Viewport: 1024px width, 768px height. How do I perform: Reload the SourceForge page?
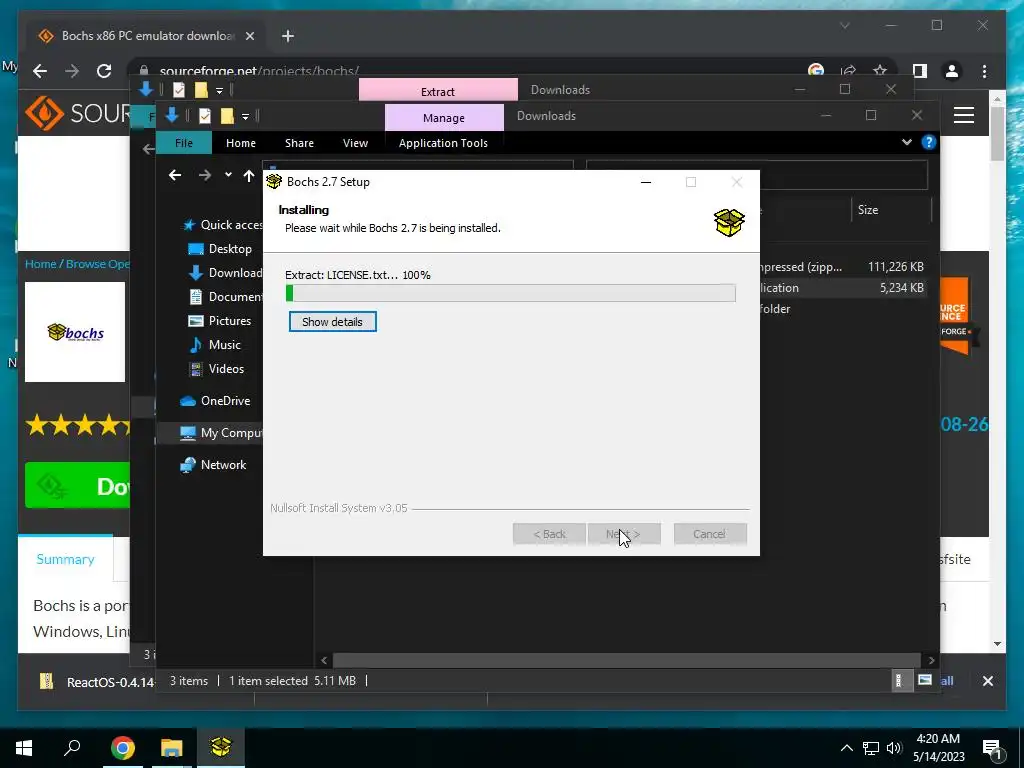coord(104,71)
